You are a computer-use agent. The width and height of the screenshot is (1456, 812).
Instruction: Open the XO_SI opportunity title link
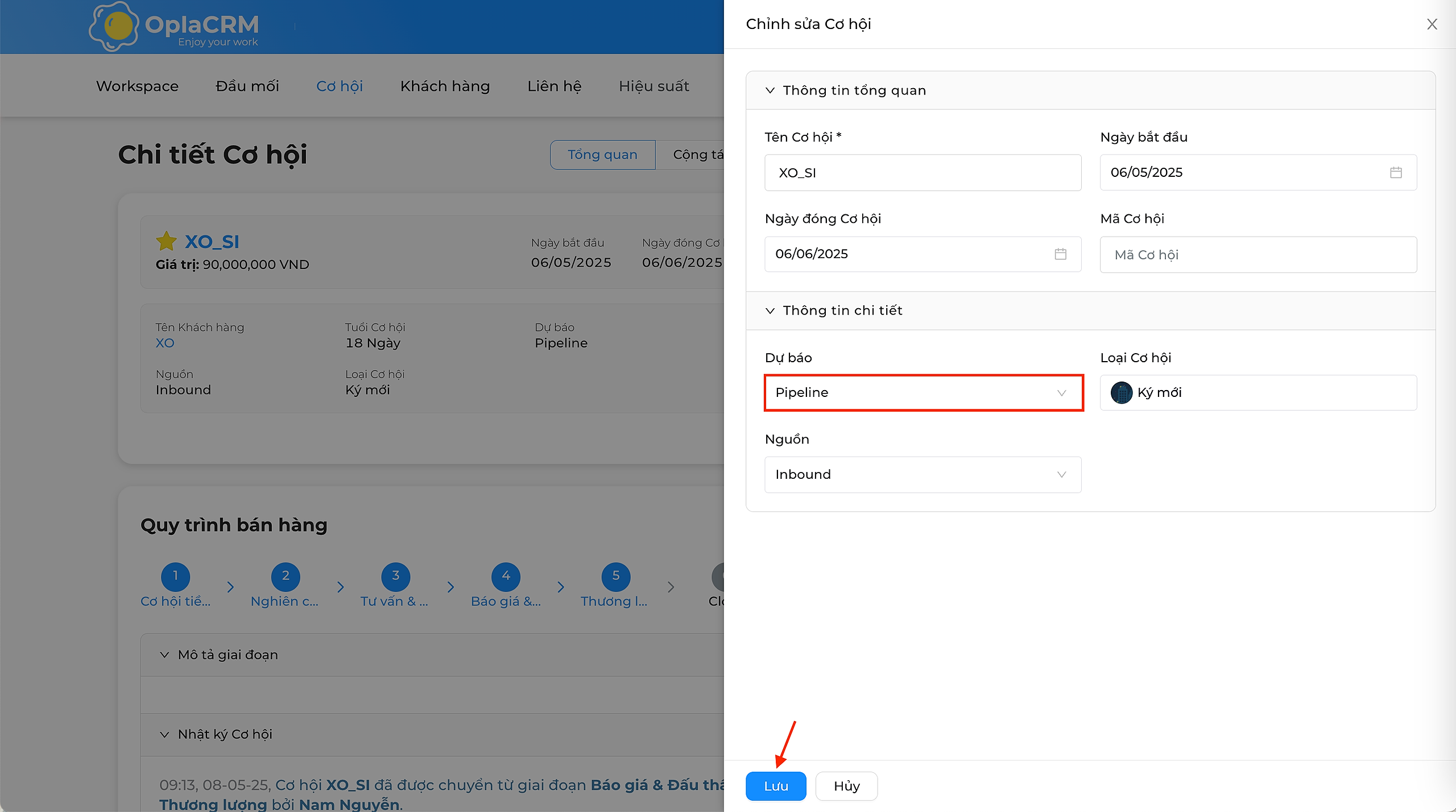coord(212,242)
